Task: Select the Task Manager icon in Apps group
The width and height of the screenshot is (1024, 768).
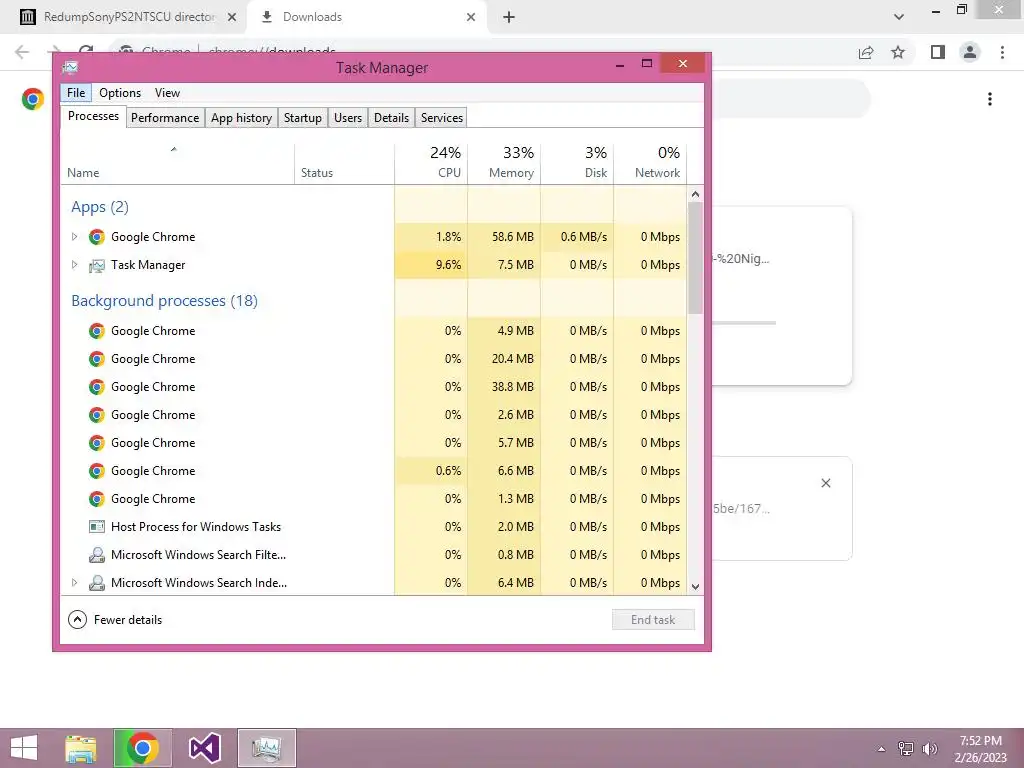Action: pos(97,265)
